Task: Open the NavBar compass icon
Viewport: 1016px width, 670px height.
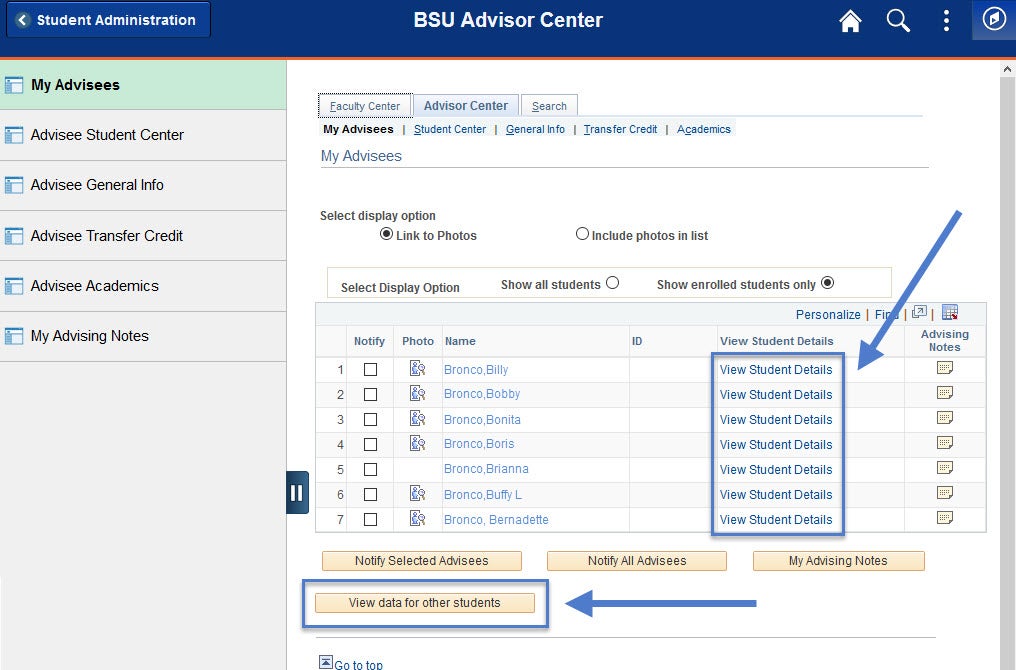Action: [994, 19]
